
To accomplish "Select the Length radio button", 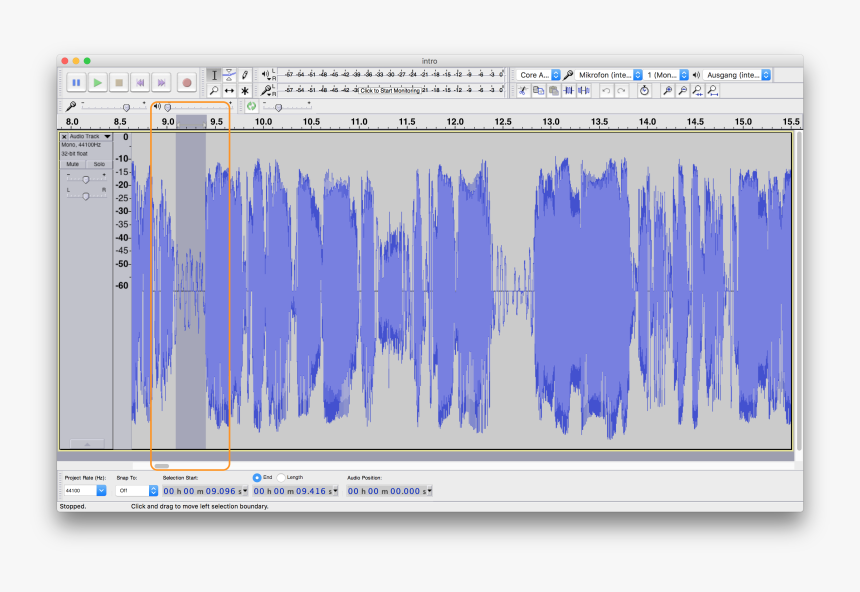I will point(281,478).
